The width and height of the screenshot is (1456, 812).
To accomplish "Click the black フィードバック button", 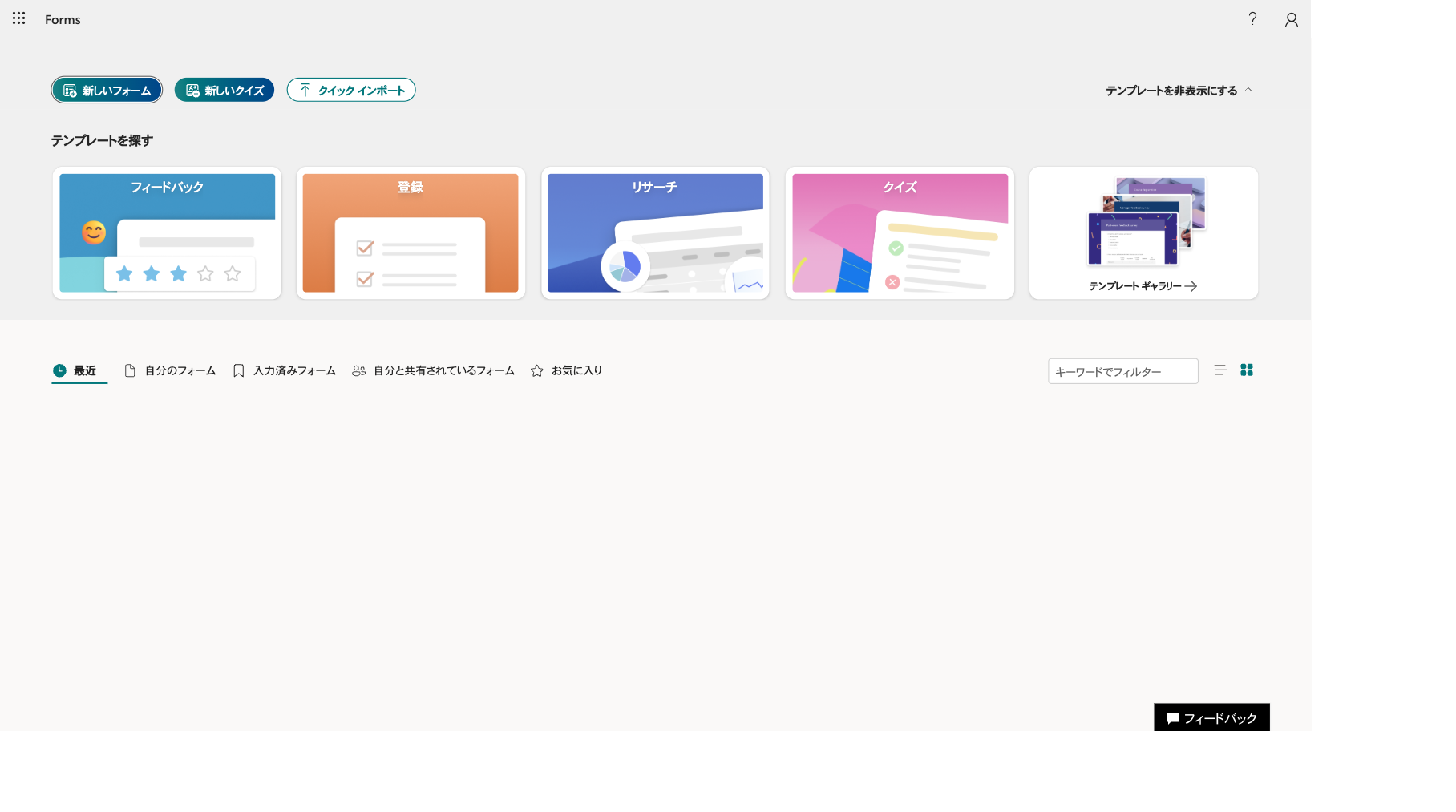I will point(1211,717).
